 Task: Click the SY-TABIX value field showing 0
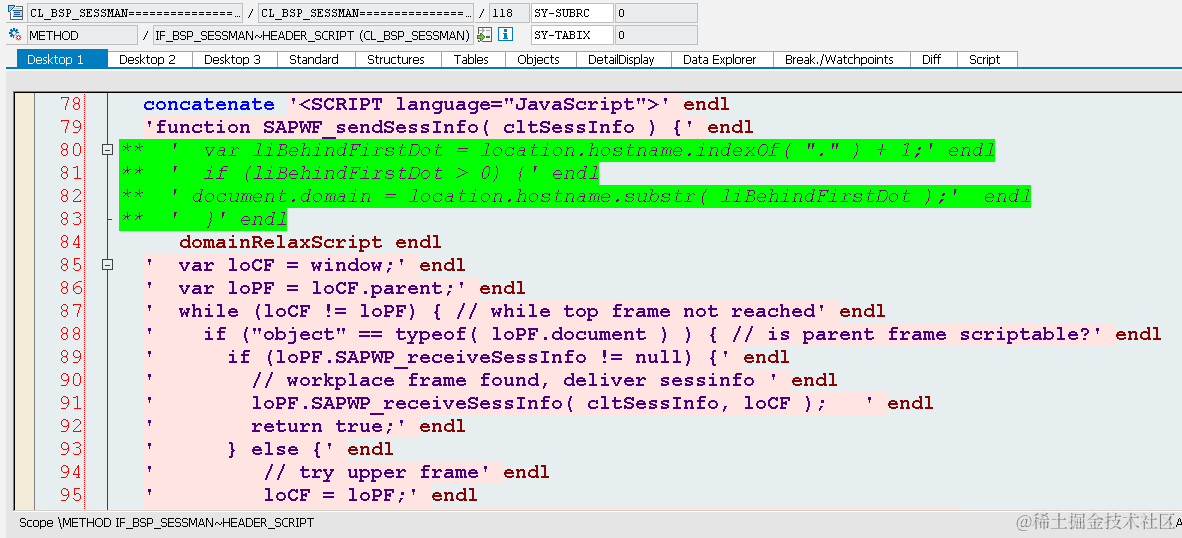pyautogui.click(x=656, y=35)
